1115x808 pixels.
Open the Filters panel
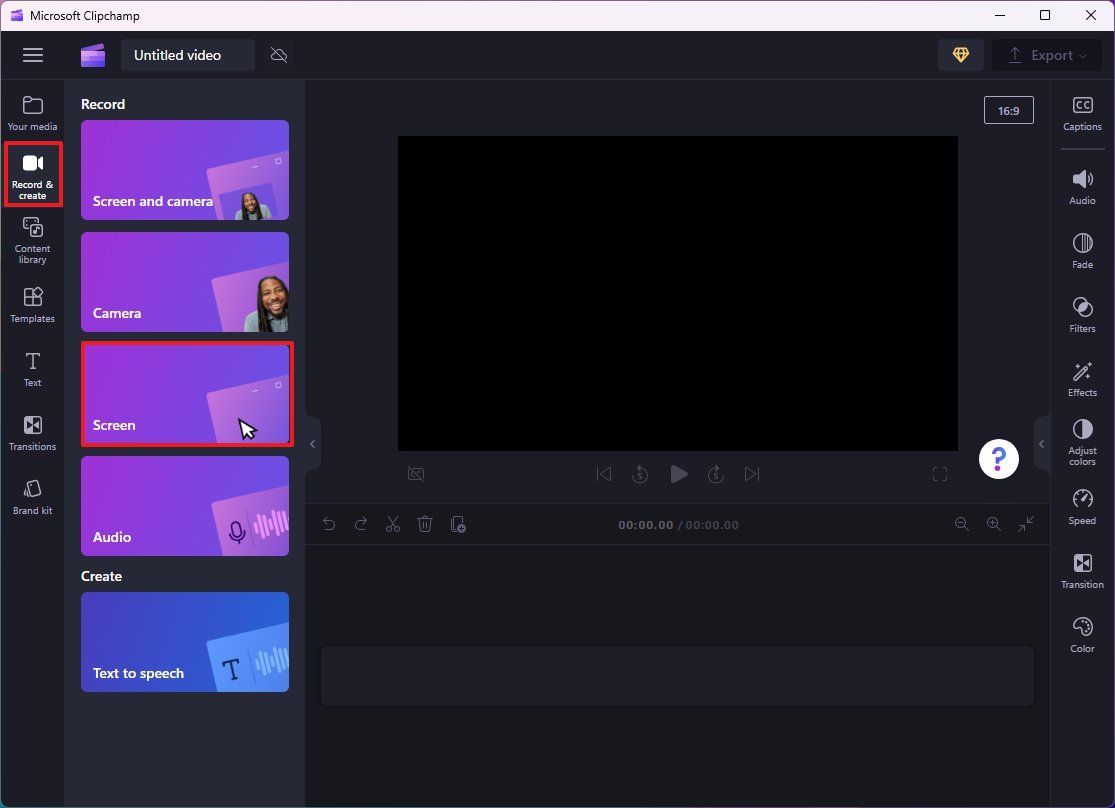click(x=1081, y=314)
